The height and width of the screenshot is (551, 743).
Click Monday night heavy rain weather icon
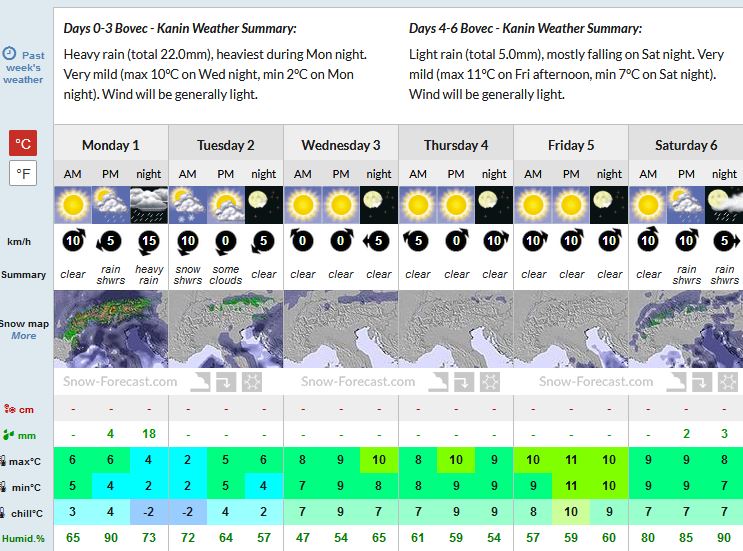(x=148, y=205)
